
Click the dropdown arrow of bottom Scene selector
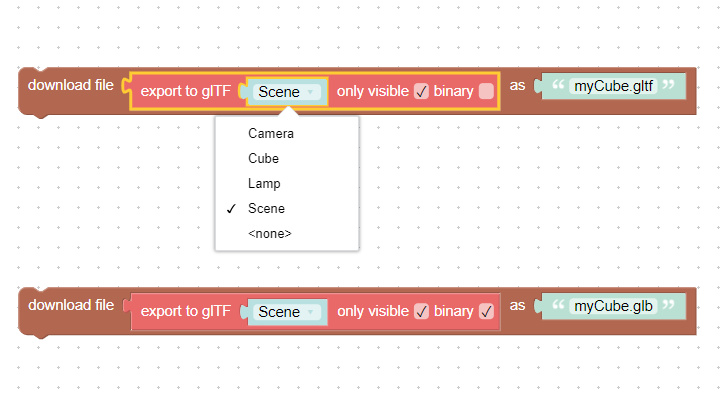(310, 312)
